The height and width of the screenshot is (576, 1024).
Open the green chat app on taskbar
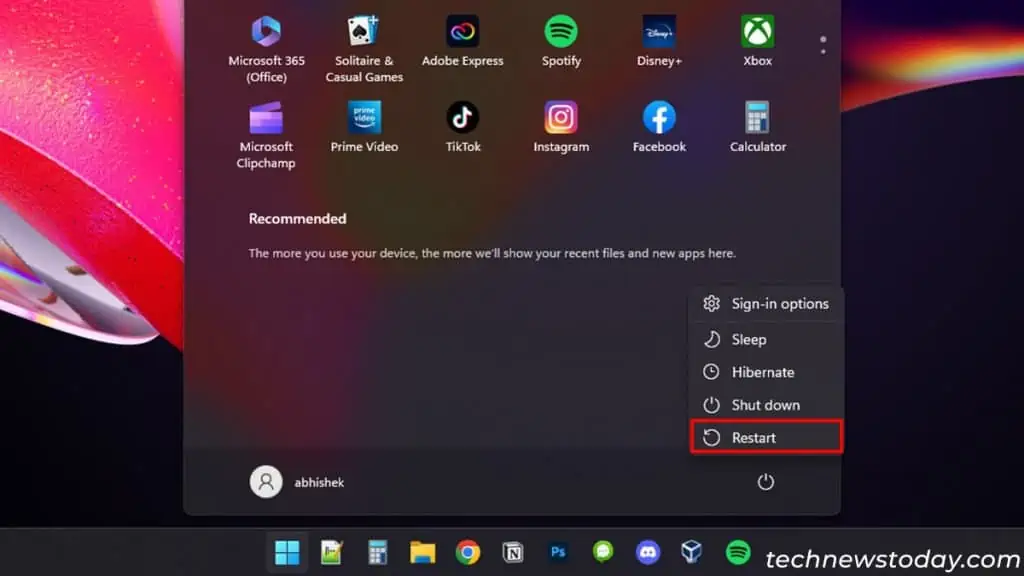pyautogui.click(x=603, y=552)
